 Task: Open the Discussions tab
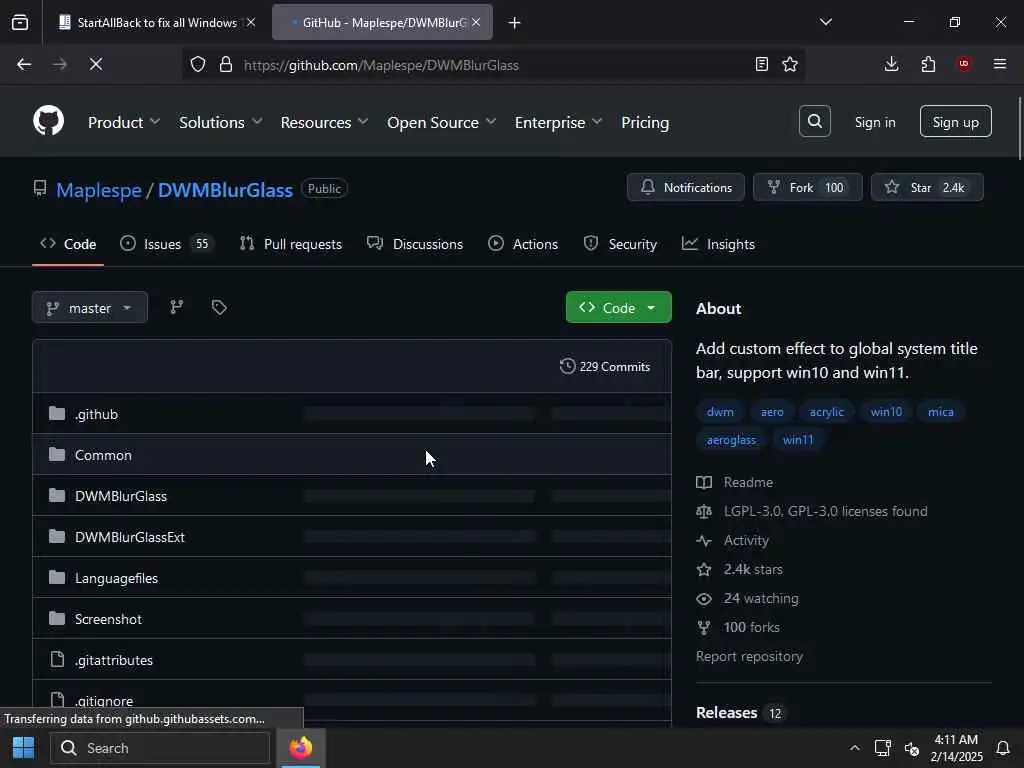(415, 244)
